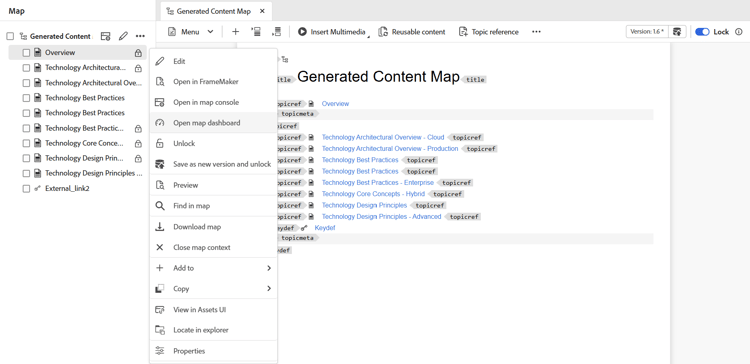
Task: Open the Overview link in editor
Action: click(x=335, y=103)
